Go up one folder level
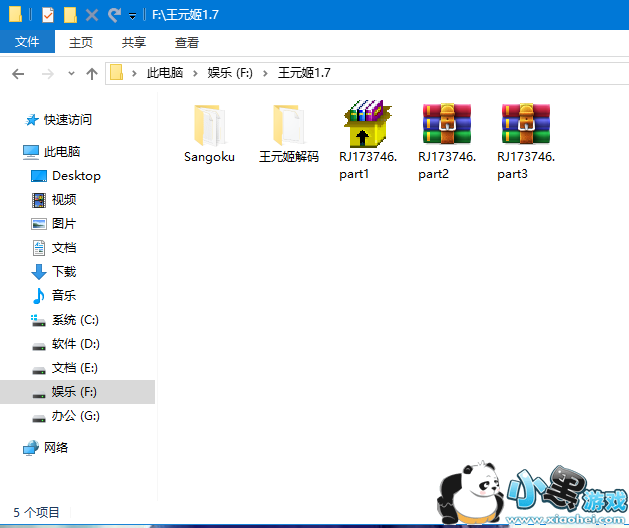Image resolution: width=629 pixels, height=528 pixels. 92,73
